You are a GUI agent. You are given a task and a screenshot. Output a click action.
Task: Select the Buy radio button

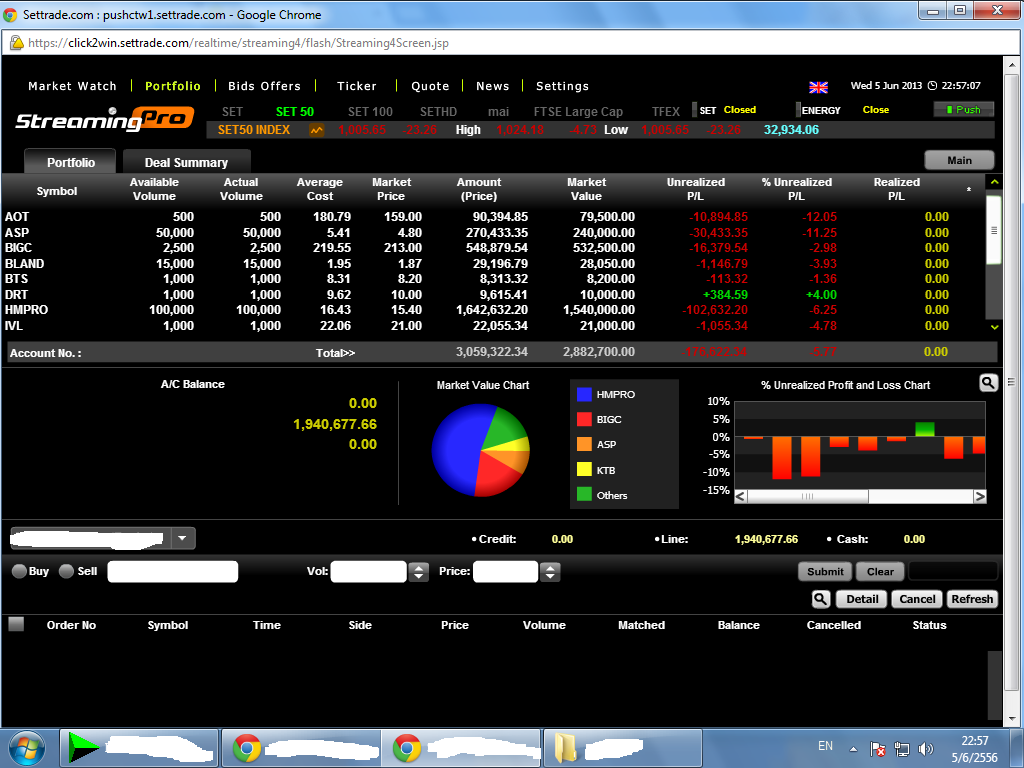click(x=19, y=571)
